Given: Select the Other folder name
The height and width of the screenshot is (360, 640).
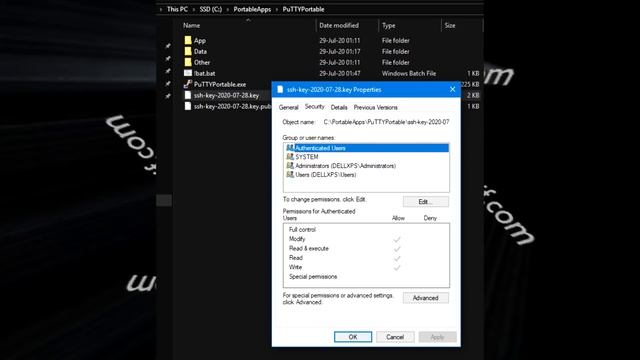Looking at the screenshot, I should point(202,62).
